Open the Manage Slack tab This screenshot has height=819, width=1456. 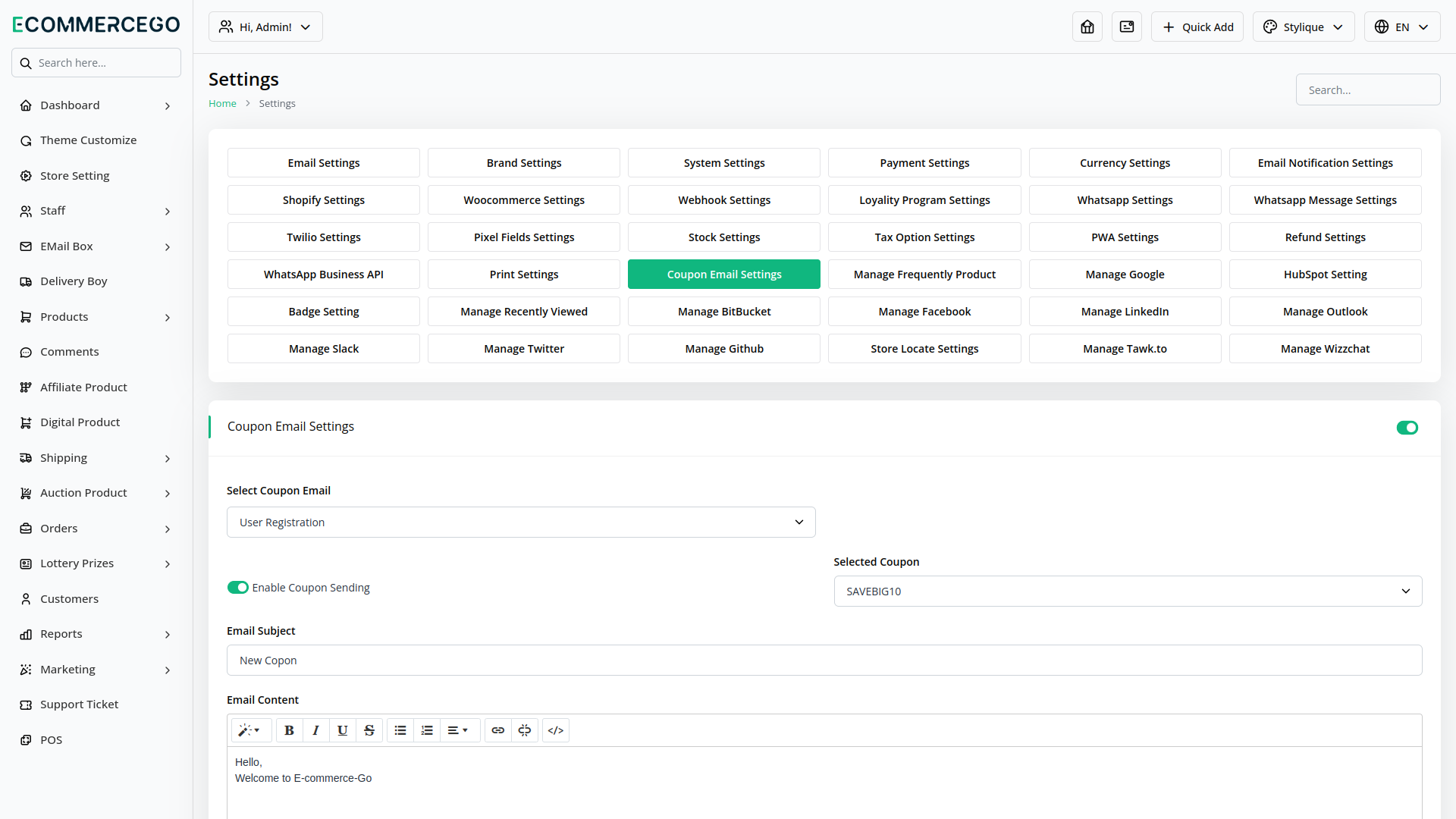coord(324,349)
